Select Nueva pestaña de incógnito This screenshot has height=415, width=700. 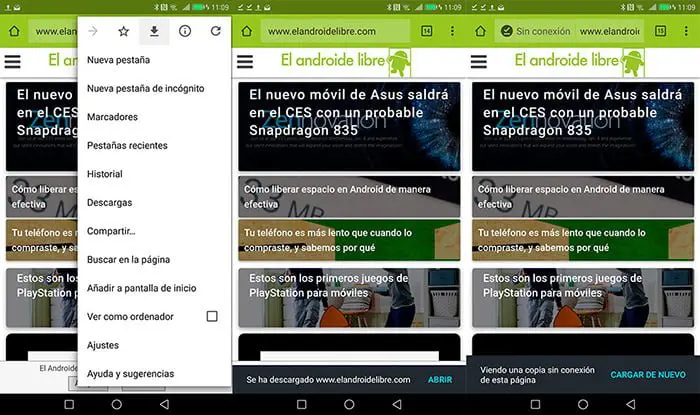[154, 88]
